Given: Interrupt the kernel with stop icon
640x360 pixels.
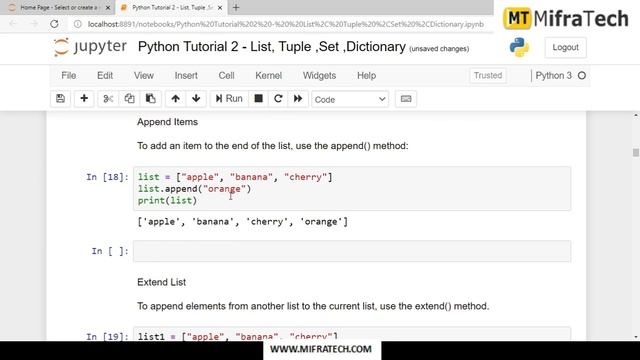Looking at the screenshot, I should click(258, 99).
